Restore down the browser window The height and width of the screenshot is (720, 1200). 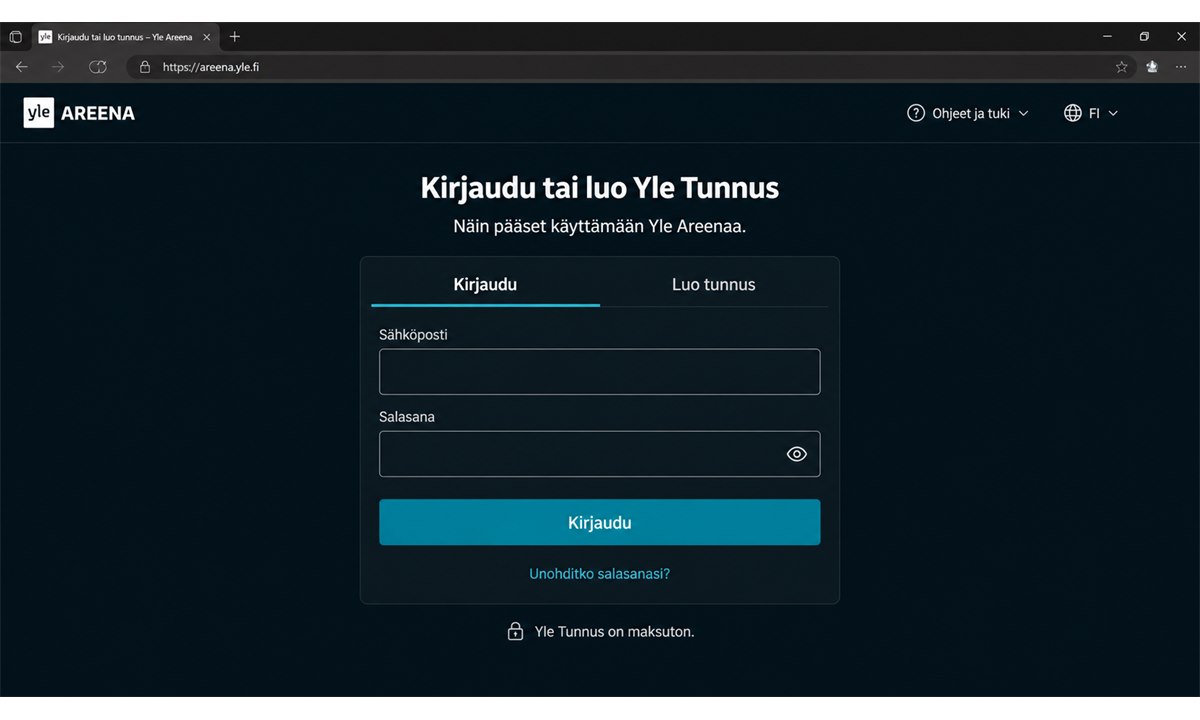click(x=1144, y=37)
